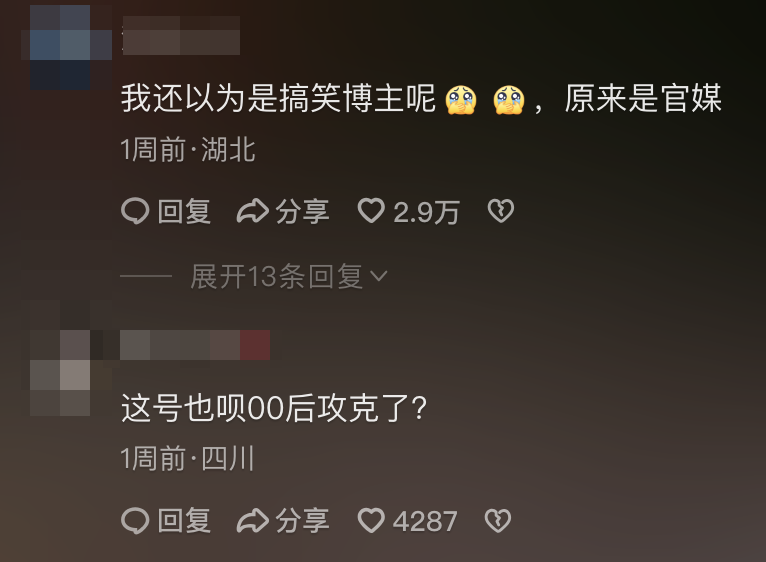Open second commenter's blurred username
Screen dimensions: 766x562
click(195, 345)
